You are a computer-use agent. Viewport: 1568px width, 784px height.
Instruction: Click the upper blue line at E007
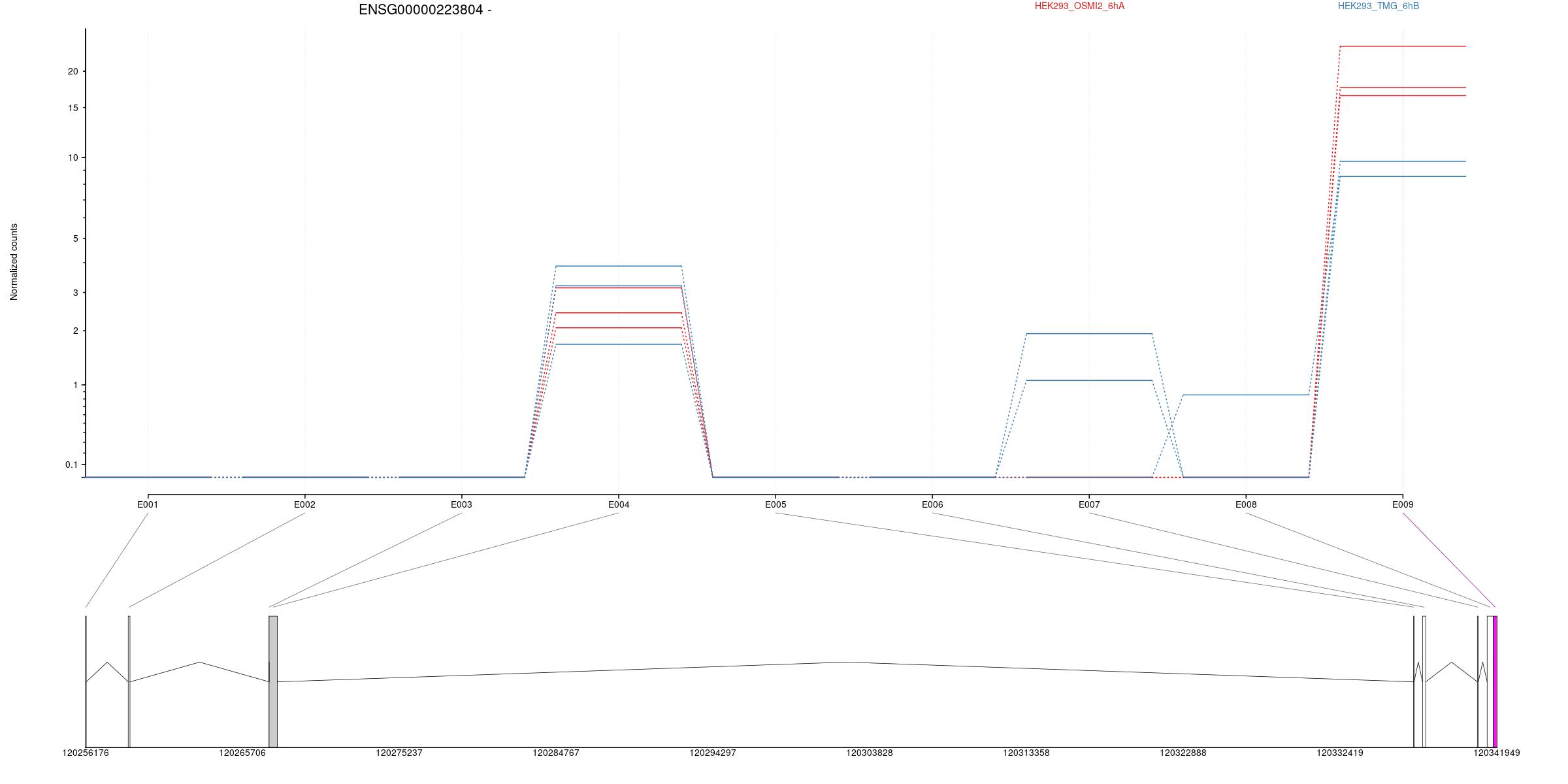click(1089, 334)
